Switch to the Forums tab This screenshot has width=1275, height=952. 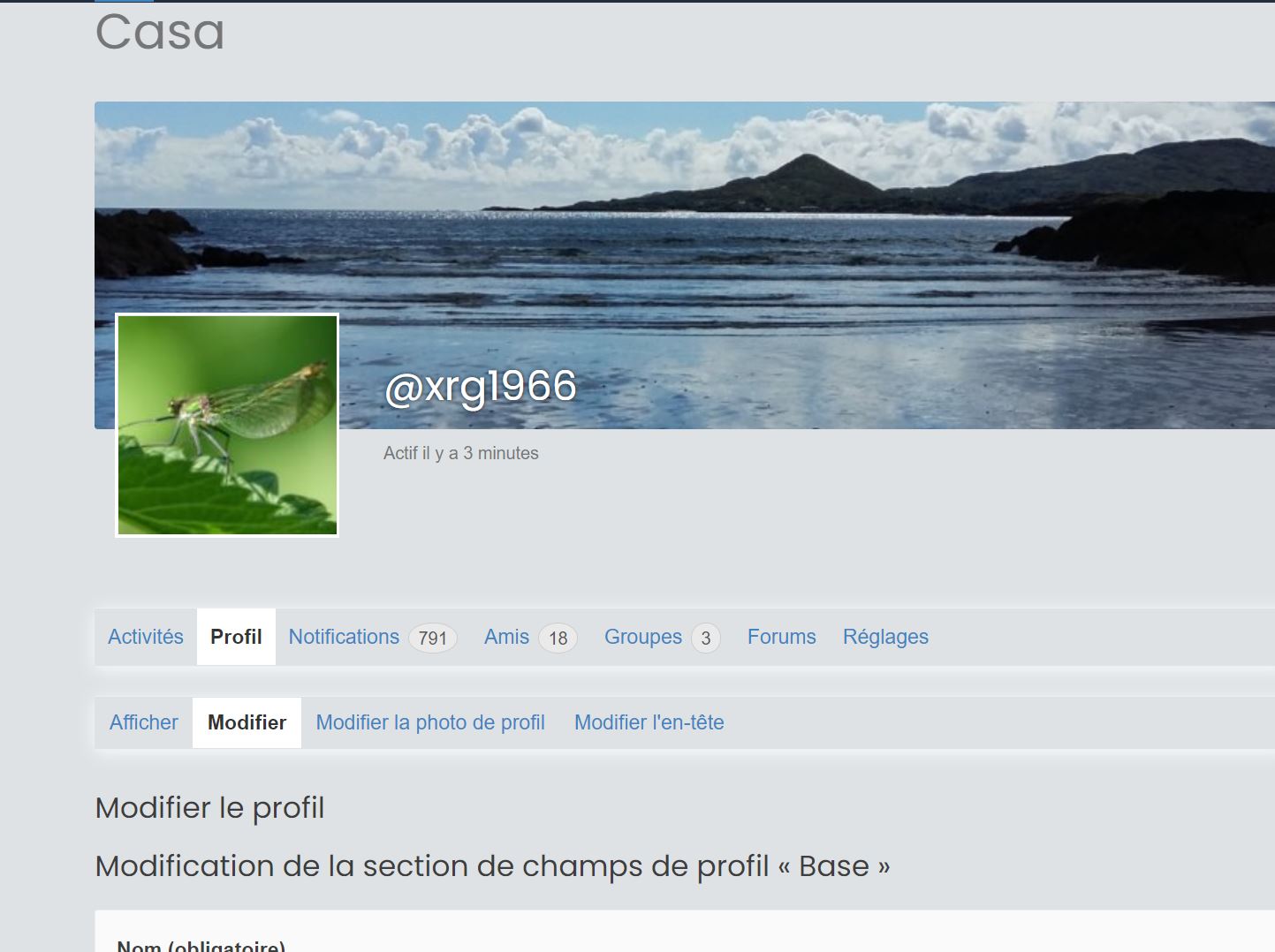click(782, 637)
